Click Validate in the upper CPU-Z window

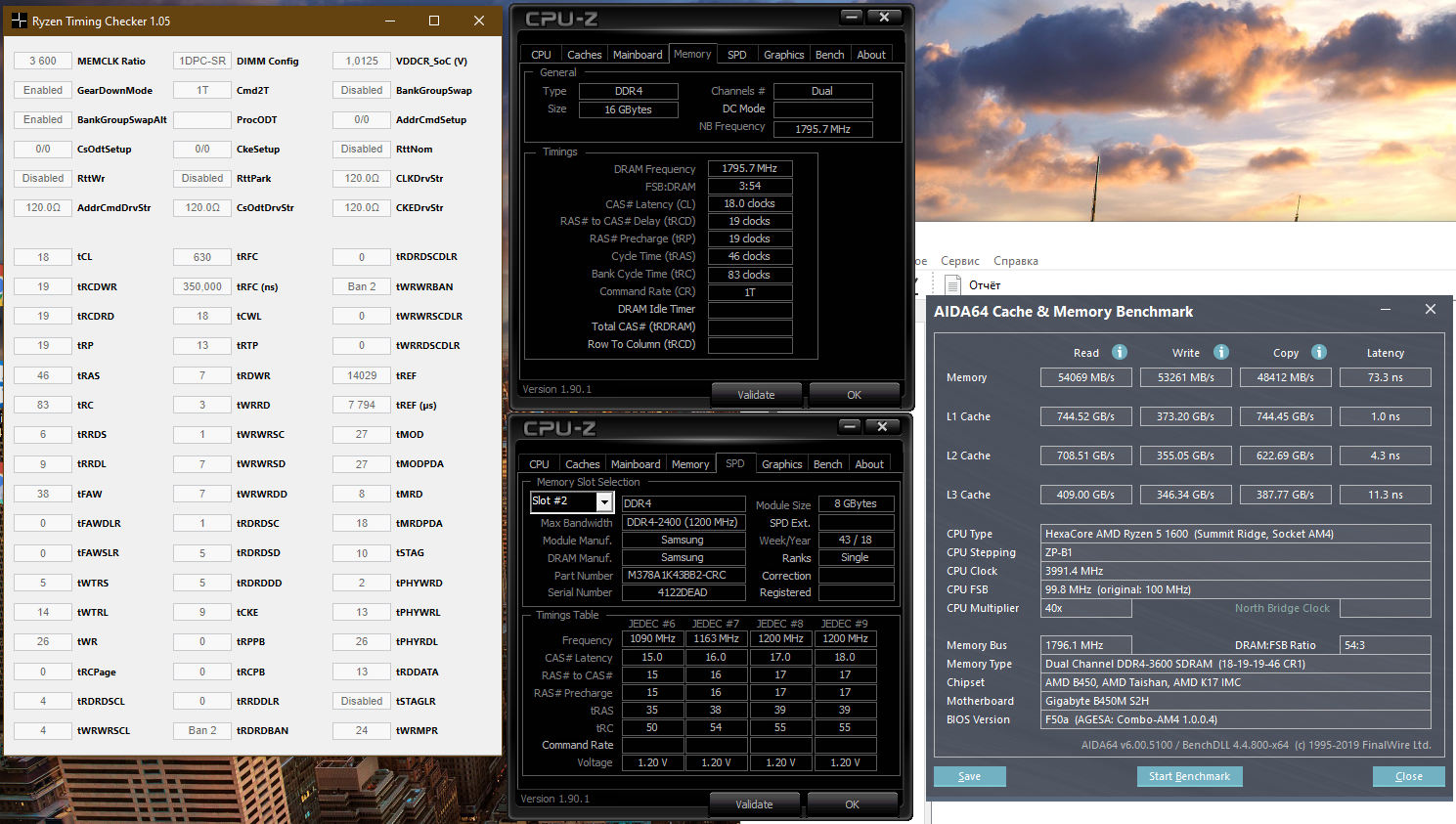756,395
